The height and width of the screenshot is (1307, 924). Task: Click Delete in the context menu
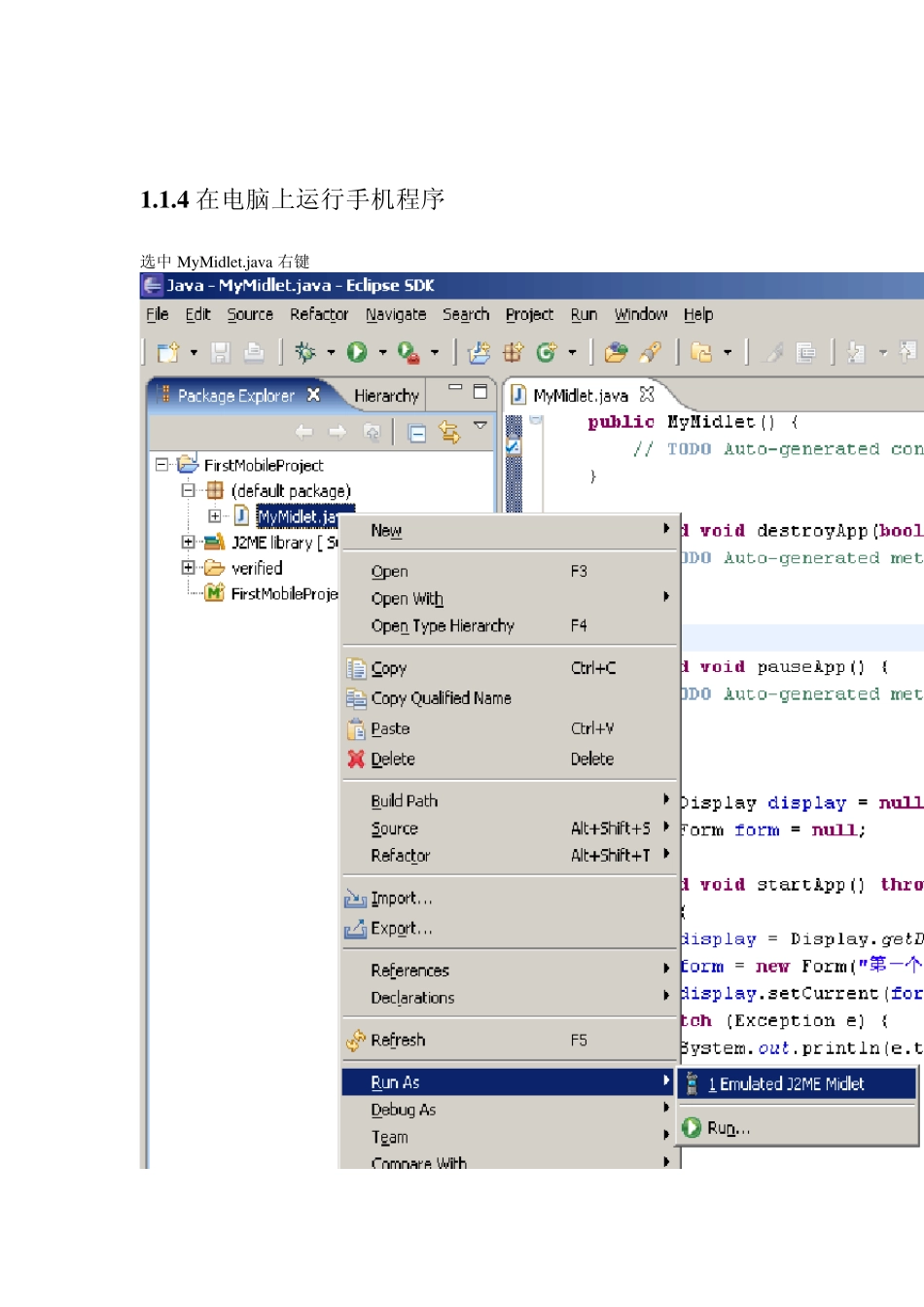click(x=393, y=759)
